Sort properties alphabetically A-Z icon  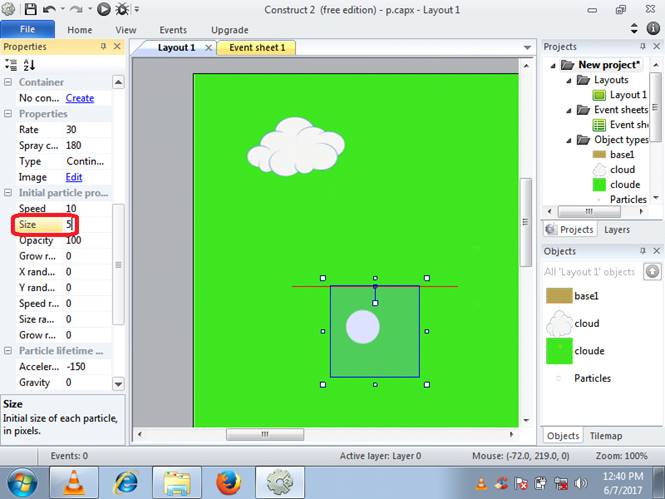coord(29,65)
